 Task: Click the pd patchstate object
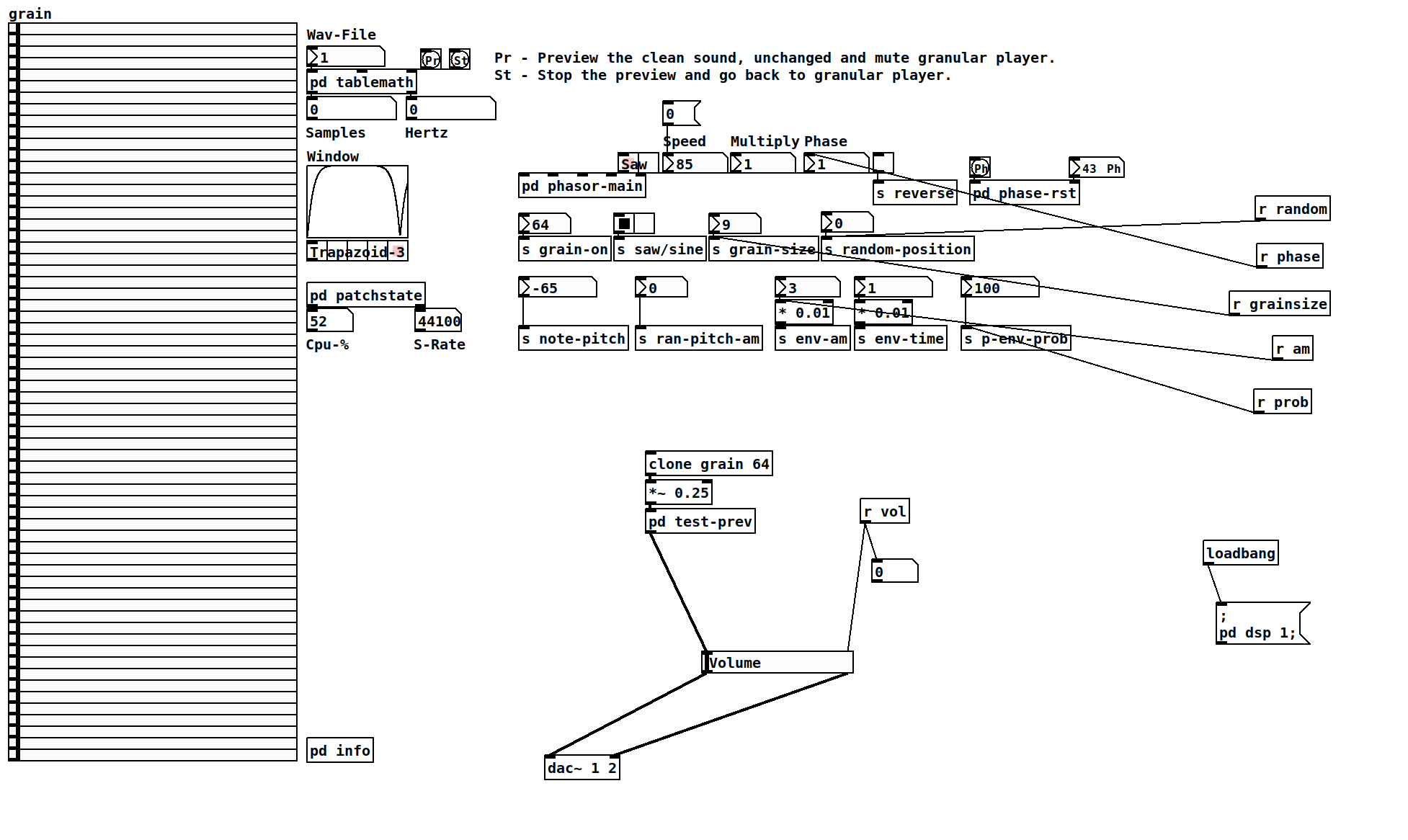click(366, 295)
